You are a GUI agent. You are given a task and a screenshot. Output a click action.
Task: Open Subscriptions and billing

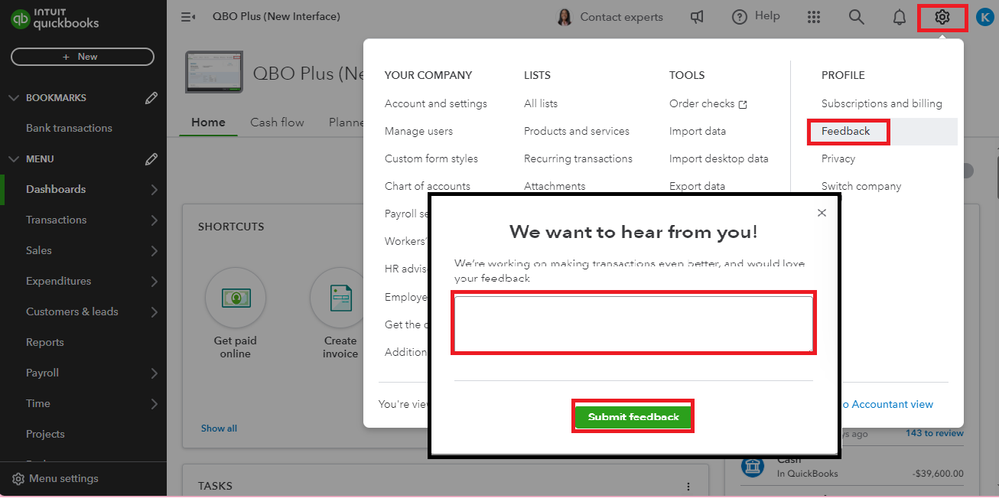tap(882, 103)
